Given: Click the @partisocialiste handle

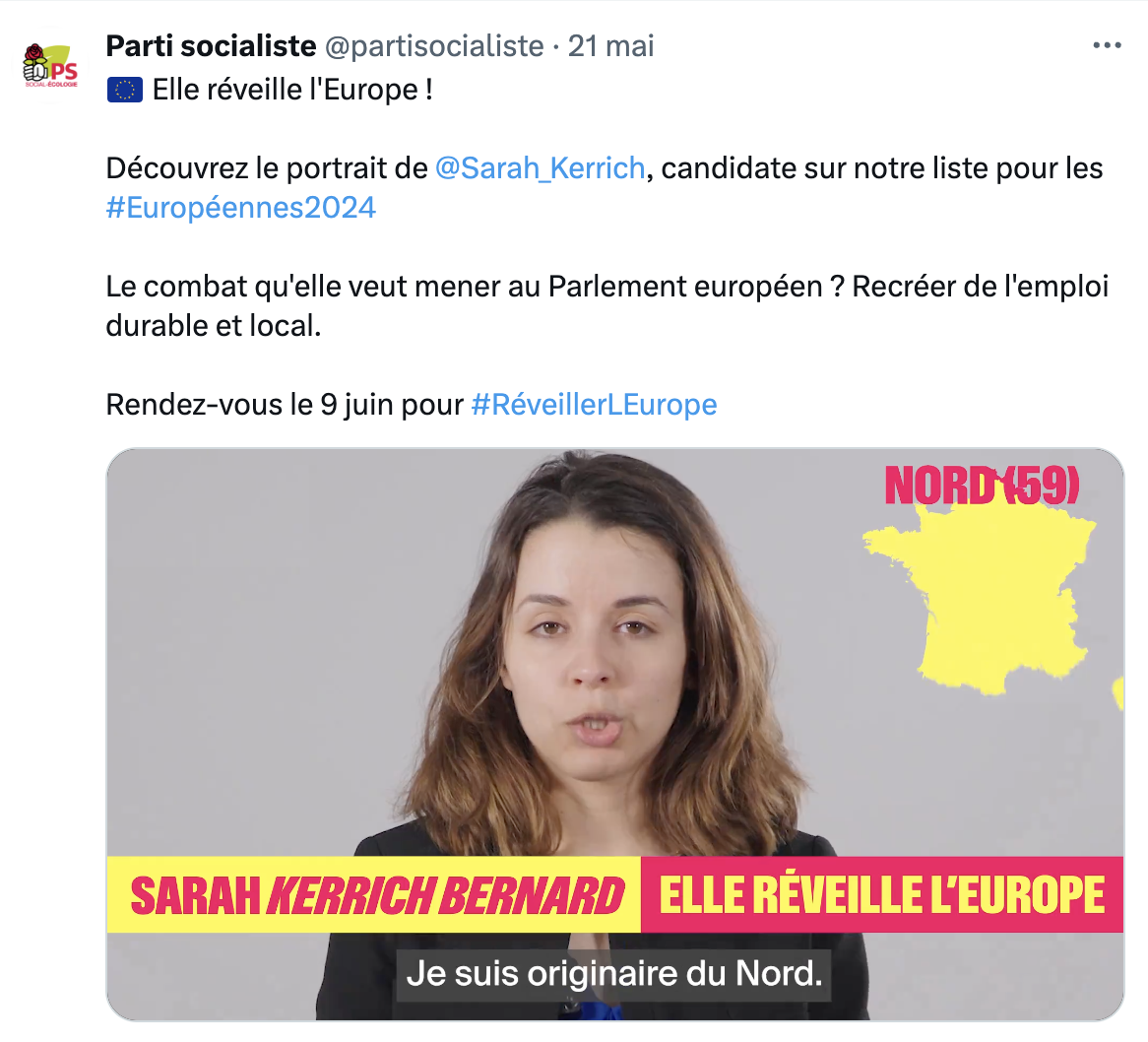Looking at the screenshot, I should pos(434,46).
